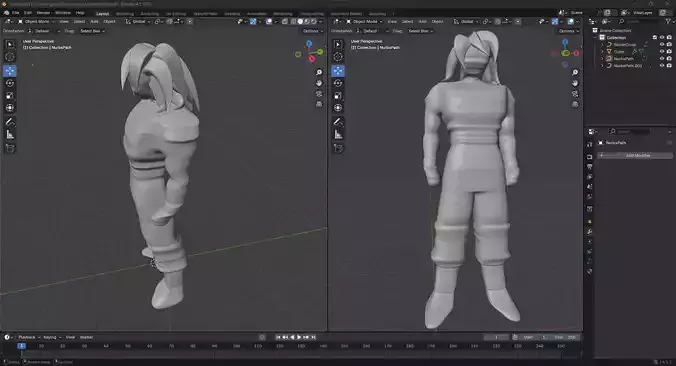Viewport: 676px width, 366px height.
Task: Open the Tool tab in Properties editor
Action: point(589,145)
